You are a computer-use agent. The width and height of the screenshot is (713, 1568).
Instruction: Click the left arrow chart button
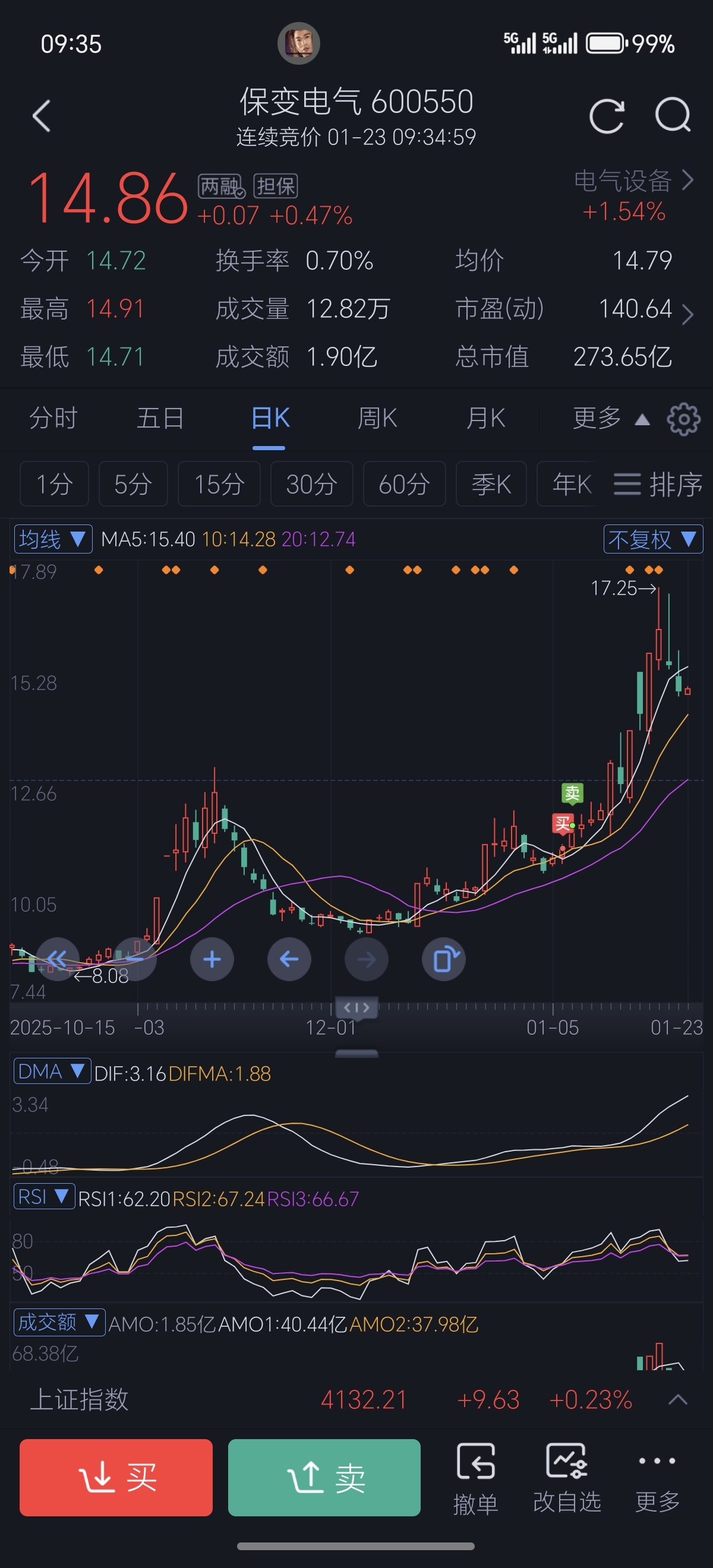[x=289, y=959]
